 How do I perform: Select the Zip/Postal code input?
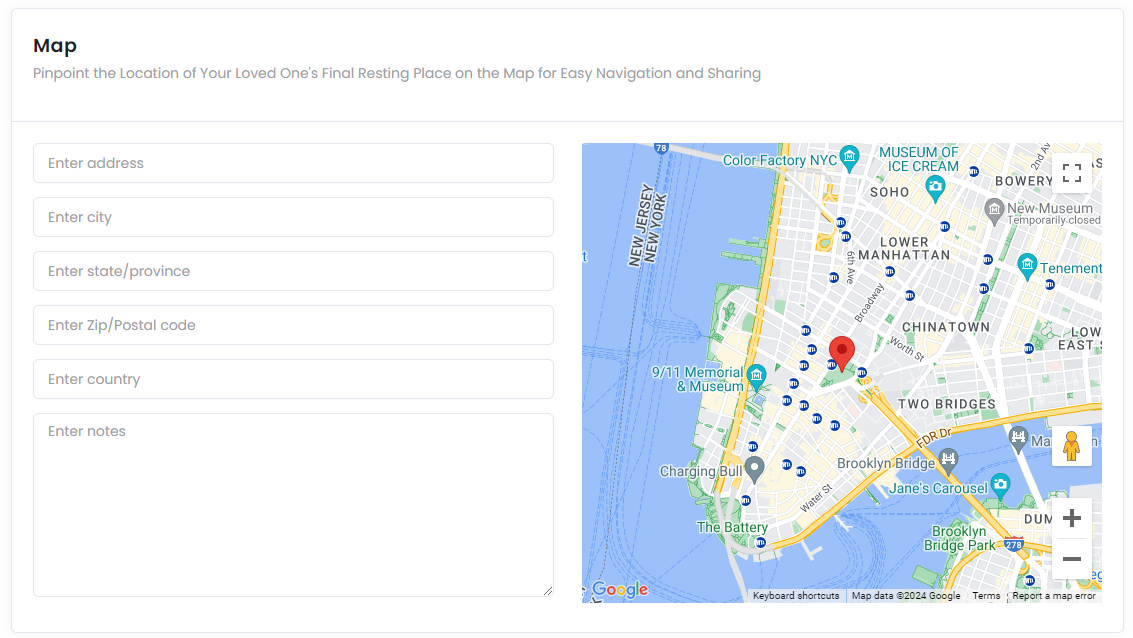pos(293,325)
